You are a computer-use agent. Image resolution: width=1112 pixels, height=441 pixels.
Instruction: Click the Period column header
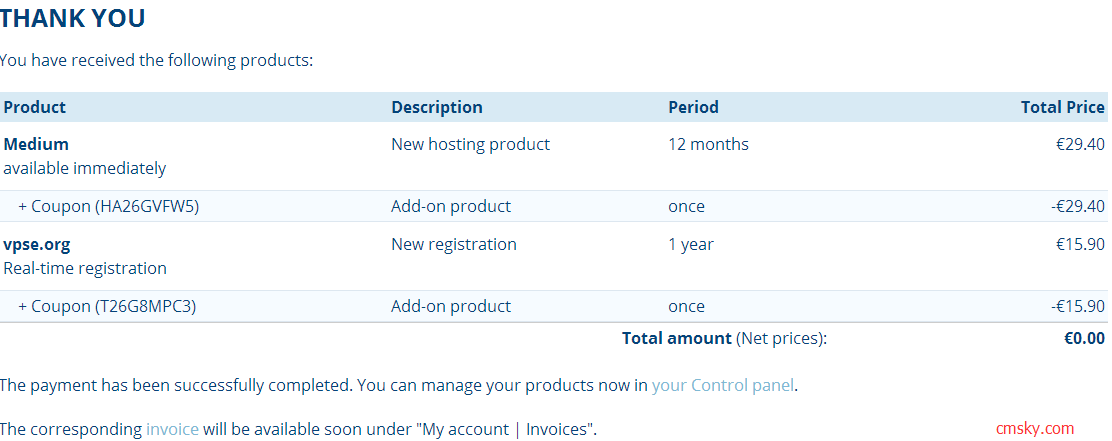[x=693, y=107]
